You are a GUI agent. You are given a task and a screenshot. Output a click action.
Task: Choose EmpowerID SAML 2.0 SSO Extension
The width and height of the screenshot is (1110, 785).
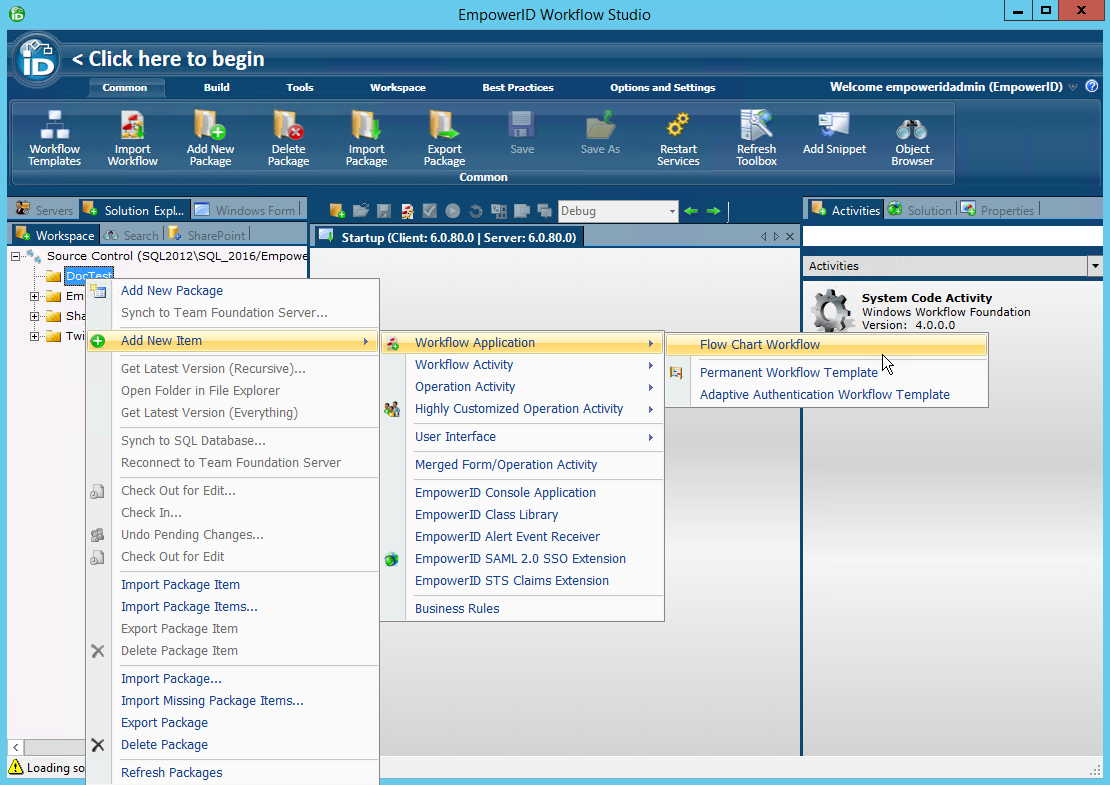[x=519, y=559]
